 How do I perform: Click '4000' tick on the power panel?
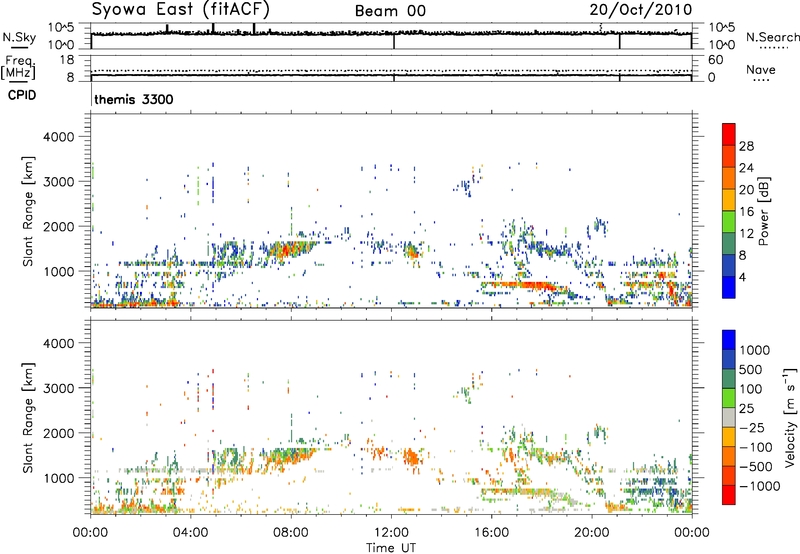point(59,137)
